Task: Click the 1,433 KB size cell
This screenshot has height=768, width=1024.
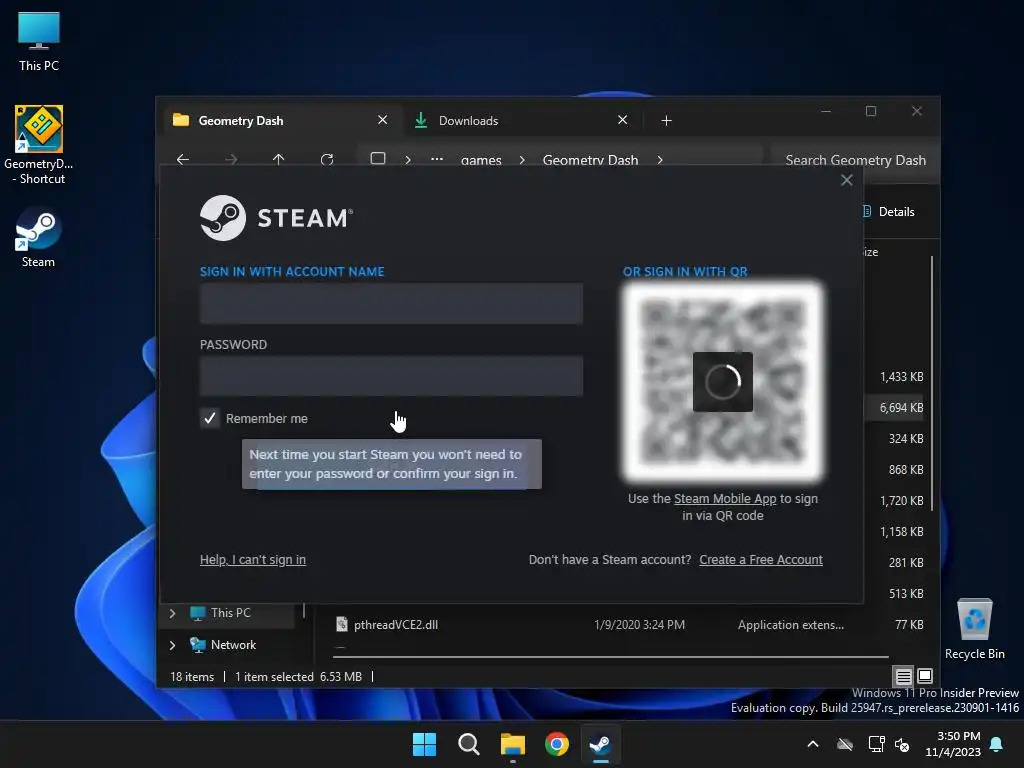Action: (901, 377)
